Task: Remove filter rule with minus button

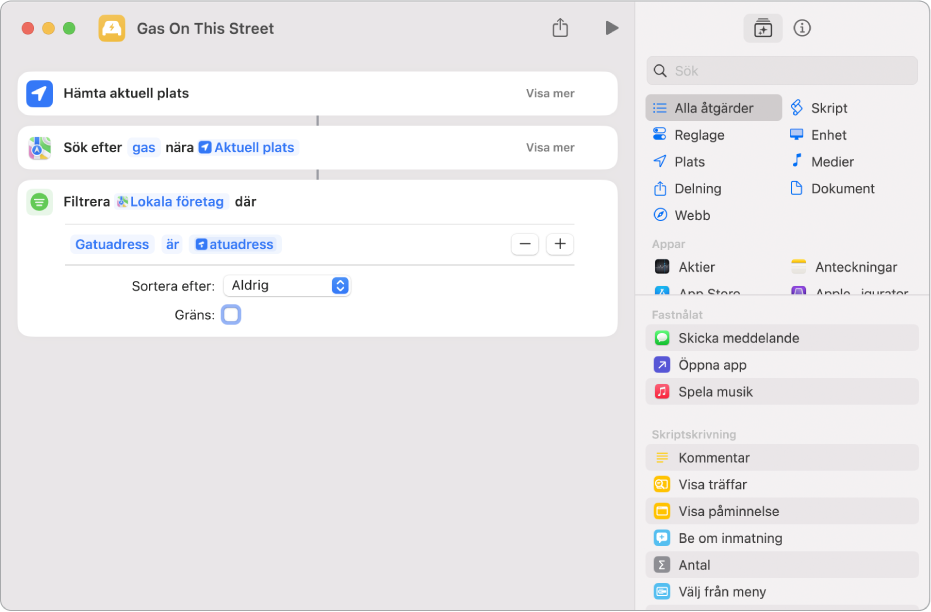Action: click(525, 244)
